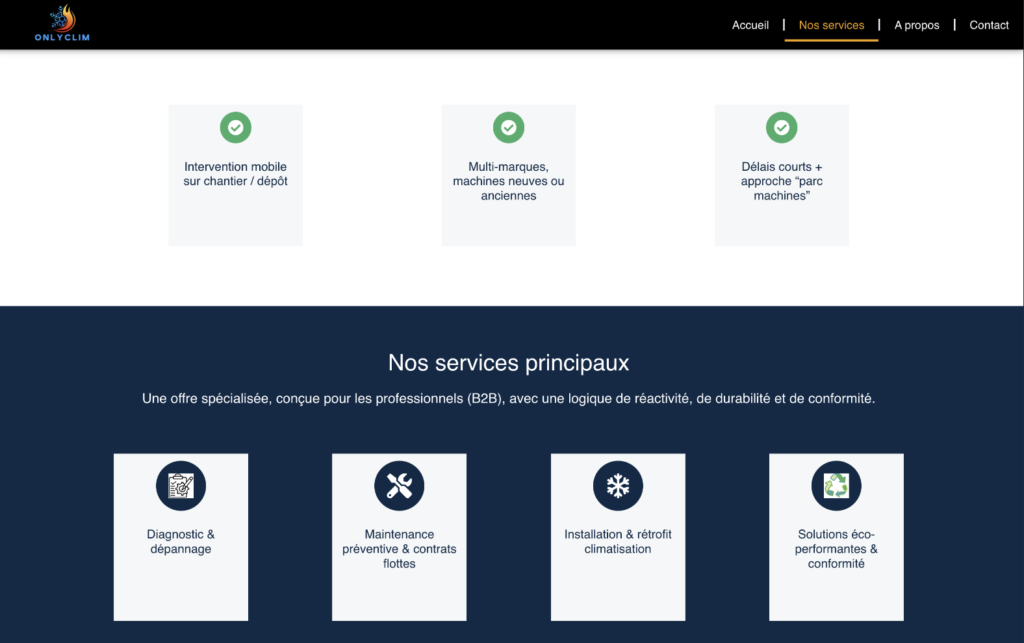1024x643 pixels.
Task: Click the 'Diagnostic & dépannage' label
Action: (x=181, y=541)
